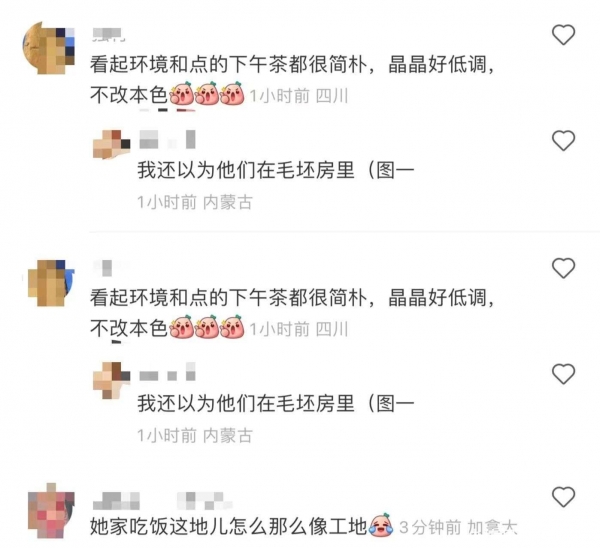Open avatar of second 四川 commenter
Image resolution: width=600 pixels, height=548 pixels.
[x=51, y=283]
